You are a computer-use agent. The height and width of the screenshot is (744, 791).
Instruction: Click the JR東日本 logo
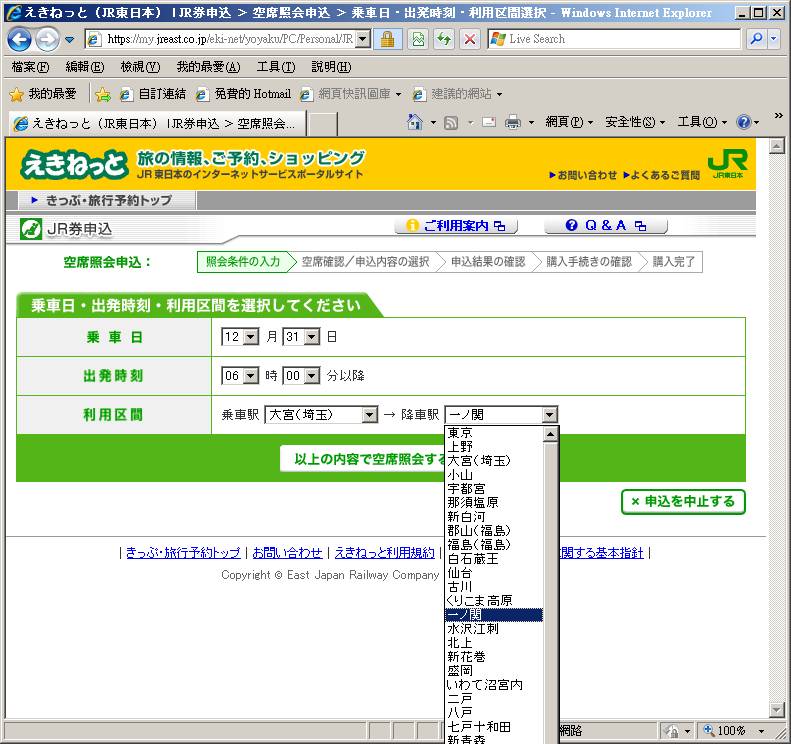click(x=727, y=165)
